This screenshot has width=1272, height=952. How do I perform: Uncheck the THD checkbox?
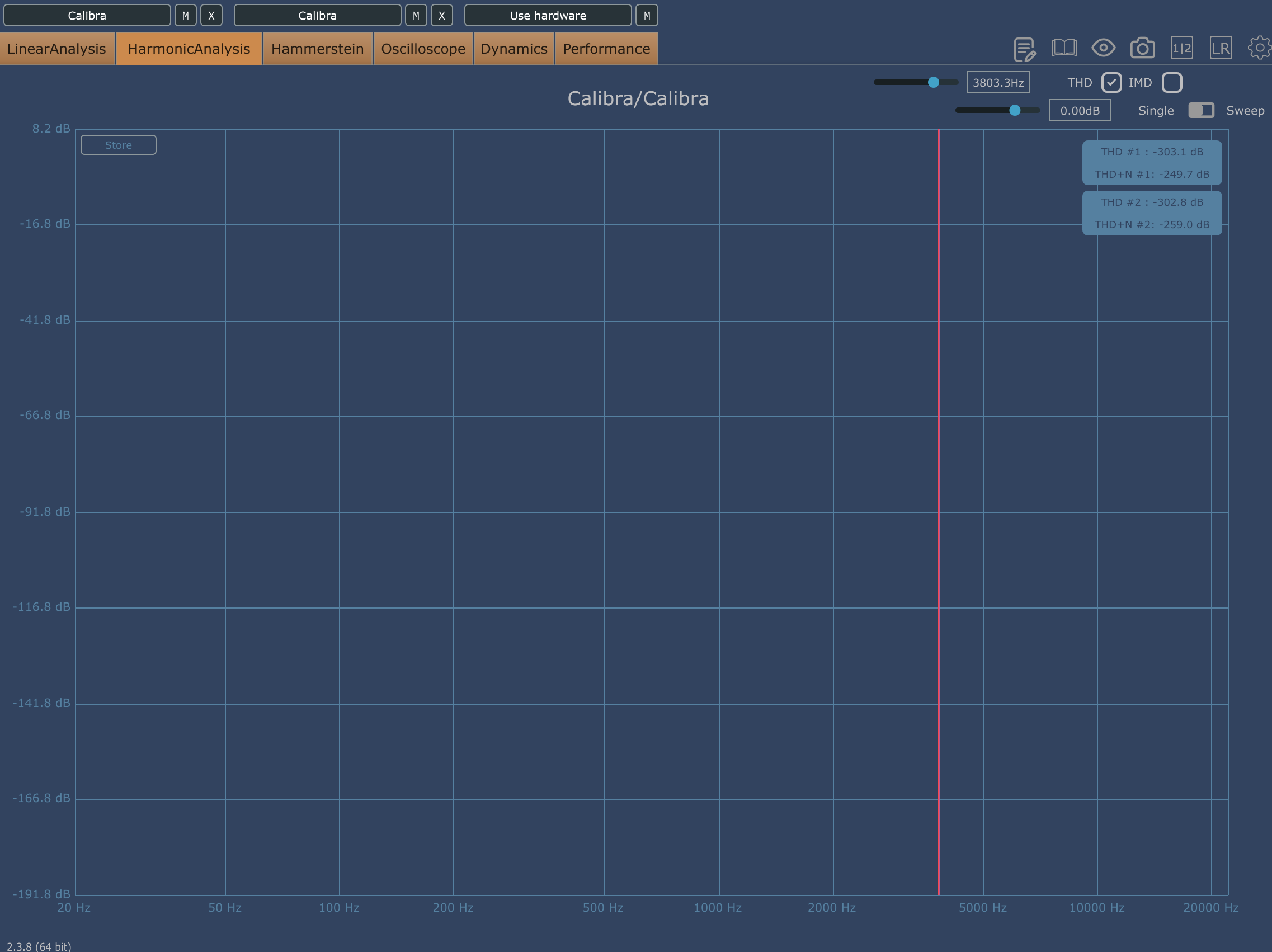click(x=1111, y=83)
